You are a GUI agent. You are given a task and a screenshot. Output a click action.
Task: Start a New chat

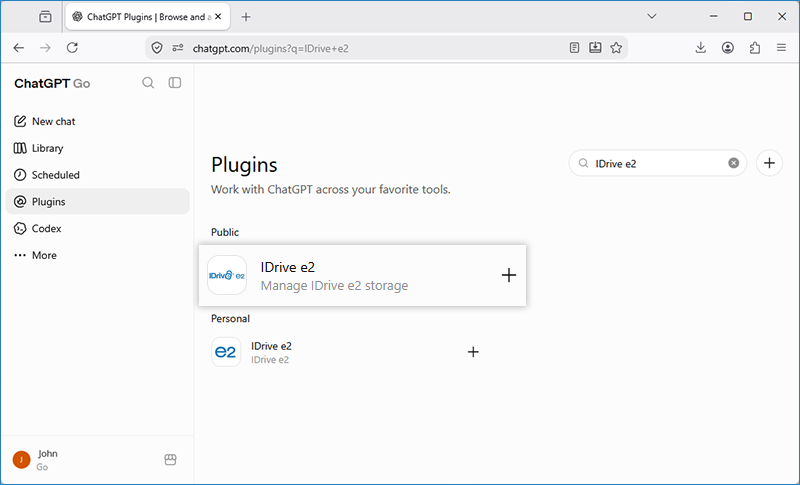pyautogui.click(x=97, y=121)
